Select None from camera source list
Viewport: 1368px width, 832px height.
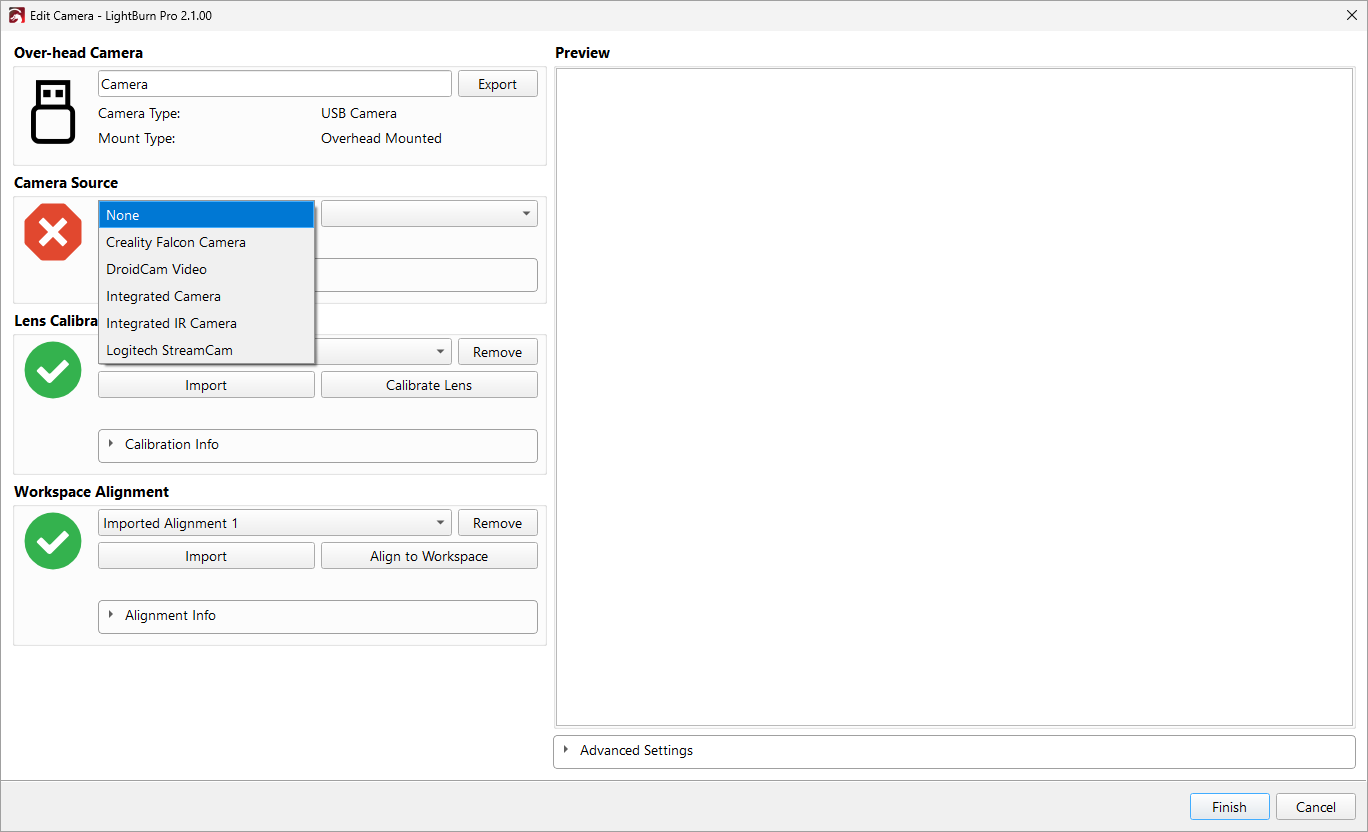[206, 215]
